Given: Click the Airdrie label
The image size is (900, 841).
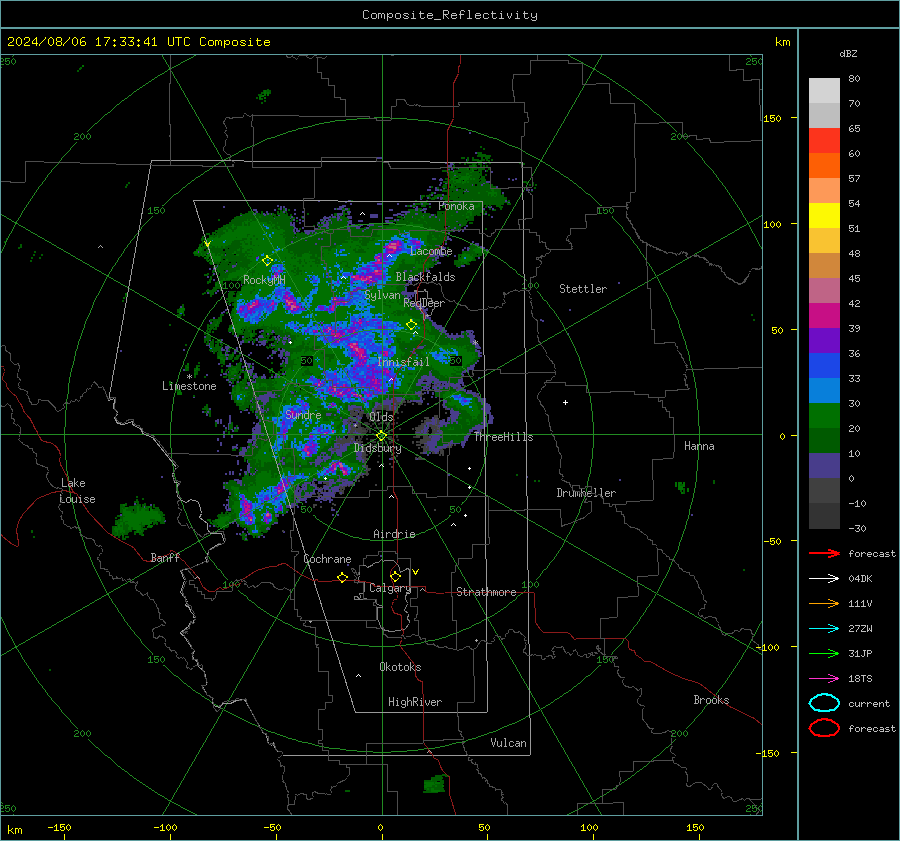Looking at the screenshot, I should coord(394,534).
